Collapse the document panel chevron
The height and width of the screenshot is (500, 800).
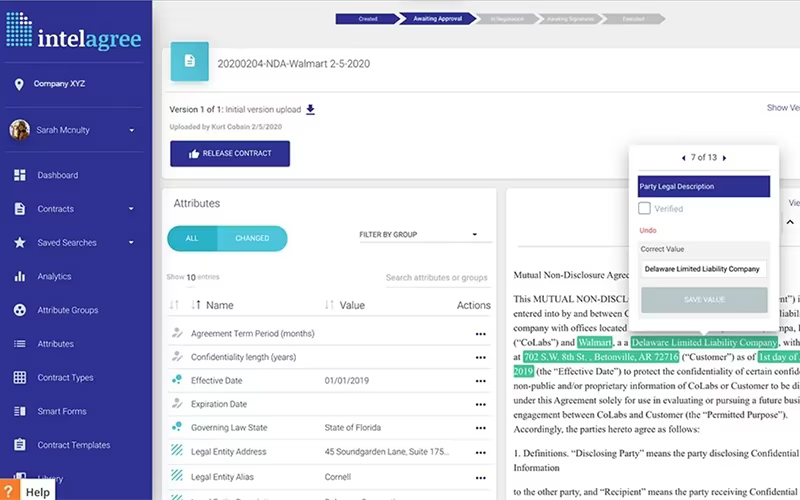click(790, 222)
